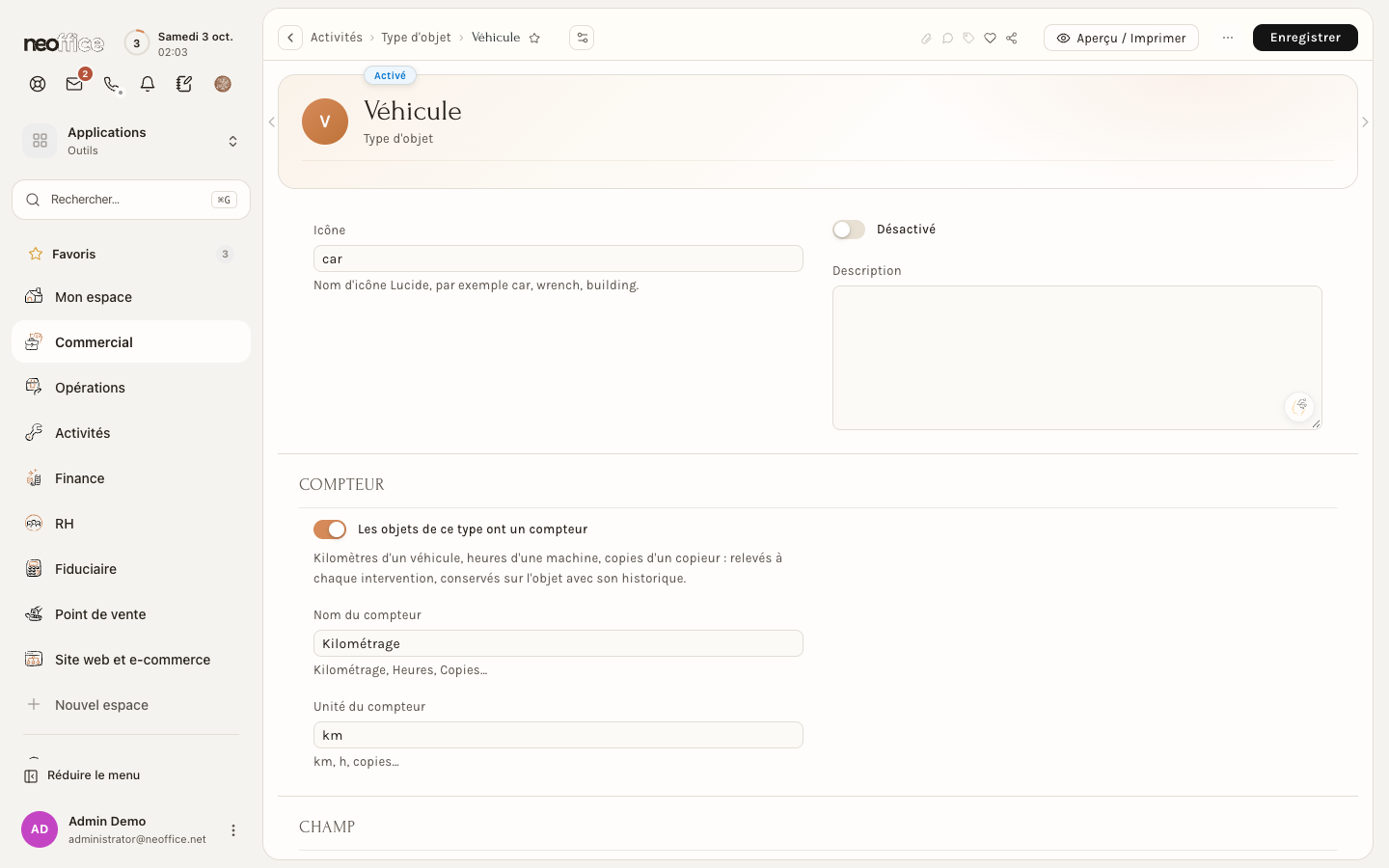Open Admin Demo user options menu
The height and width of the screenshot is (868, 1389).
point(232,830)
